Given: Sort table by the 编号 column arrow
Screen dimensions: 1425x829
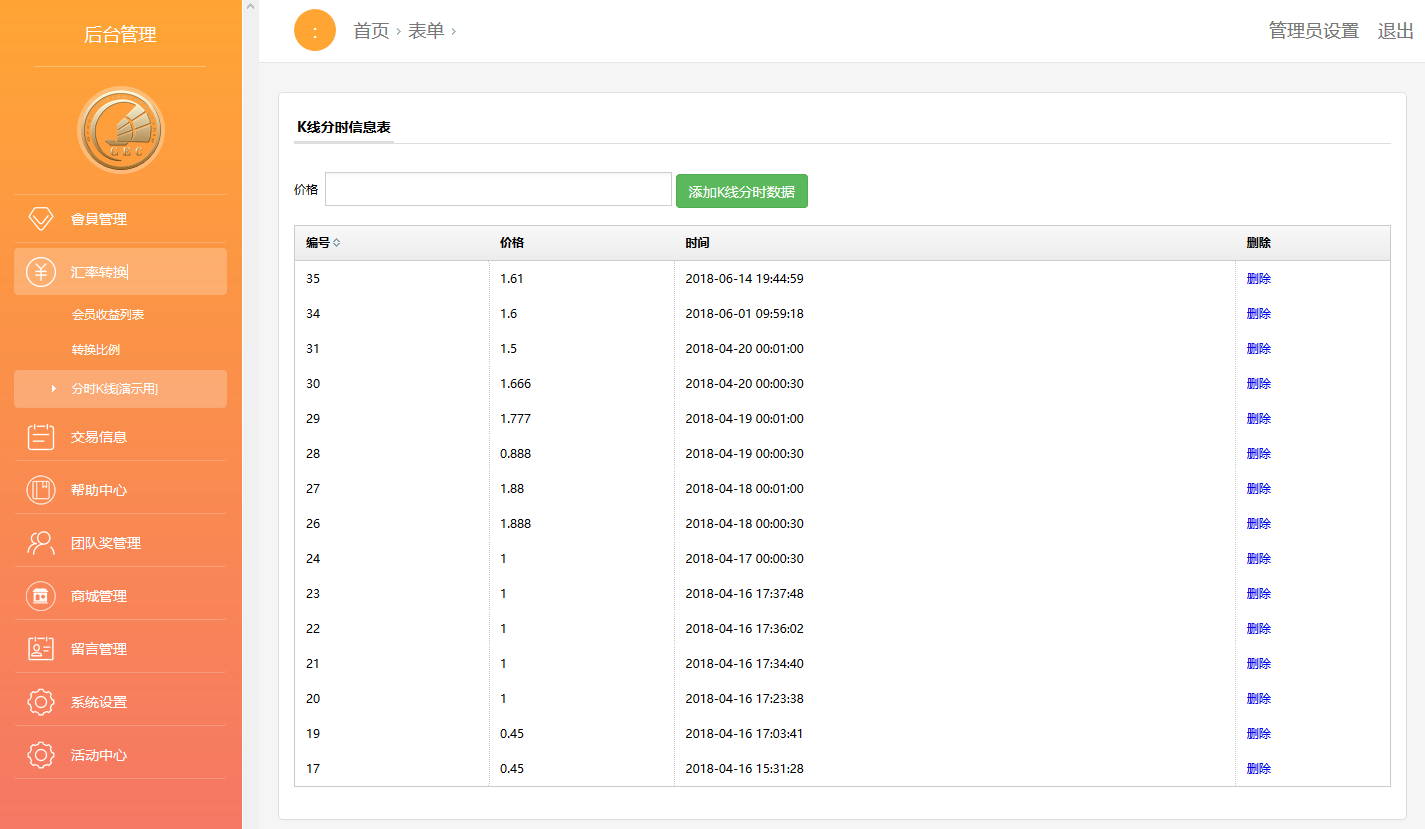Looking at the screenshot, I should (336, 243).
